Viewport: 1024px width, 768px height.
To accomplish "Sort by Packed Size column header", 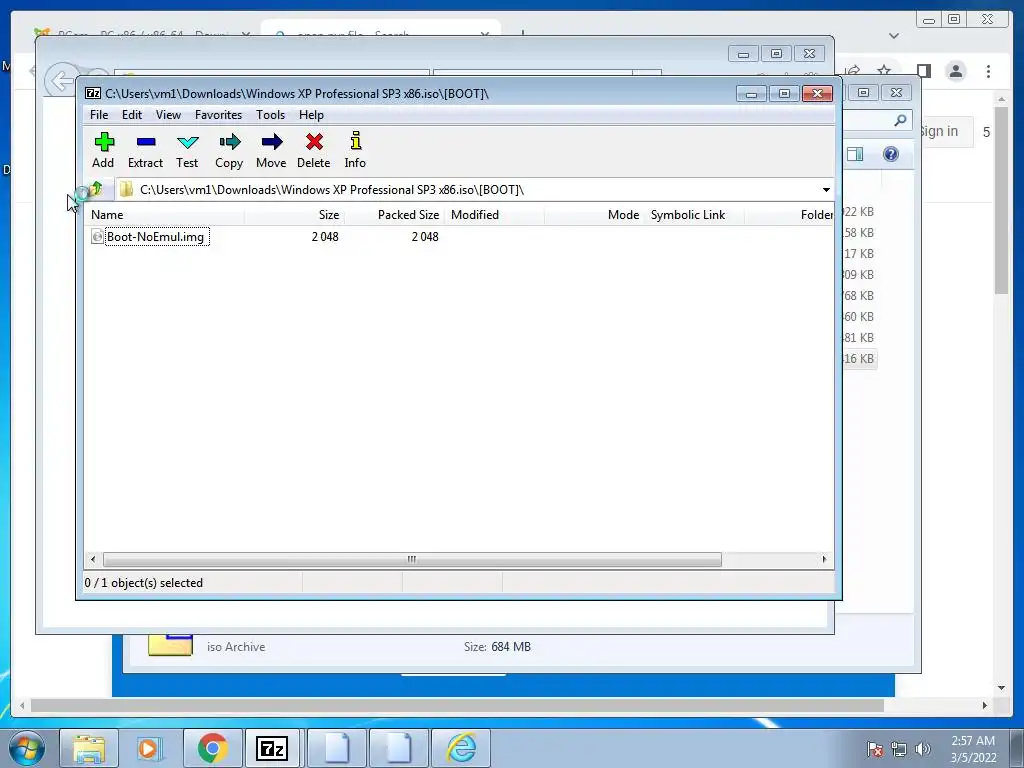I will pyautogui.click(x=394, y=215).
